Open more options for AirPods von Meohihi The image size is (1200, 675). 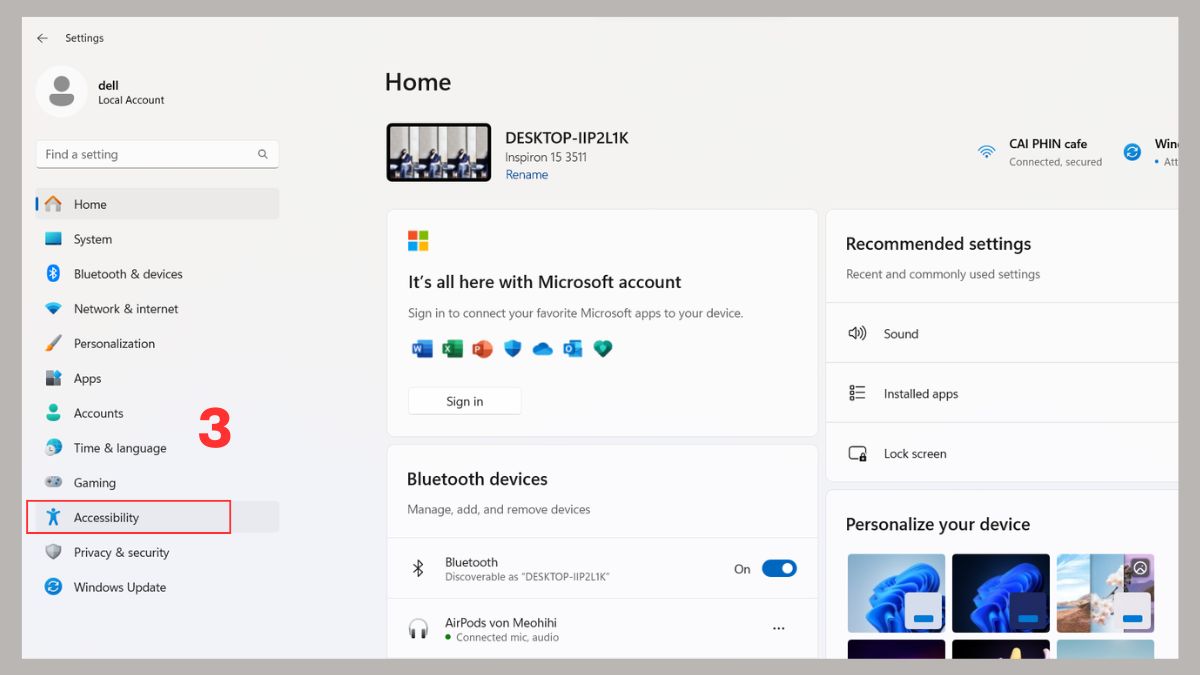tap(779, 629)
